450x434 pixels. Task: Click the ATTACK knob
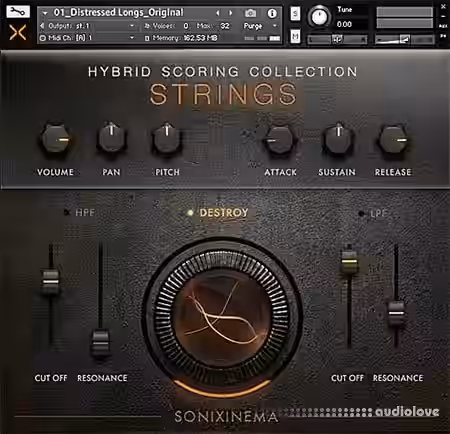(279, 140)
